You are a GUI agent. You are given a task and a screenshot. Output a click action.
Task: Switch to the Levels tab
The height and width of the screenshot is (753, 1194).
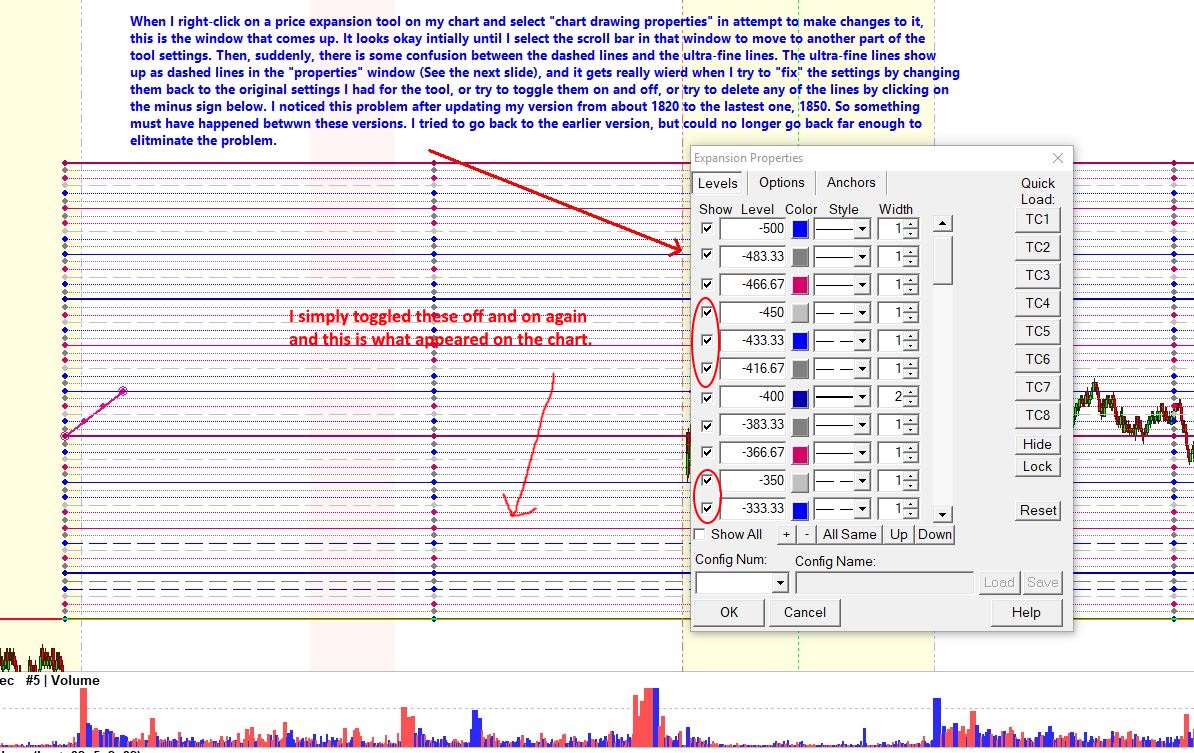(717, 183)
